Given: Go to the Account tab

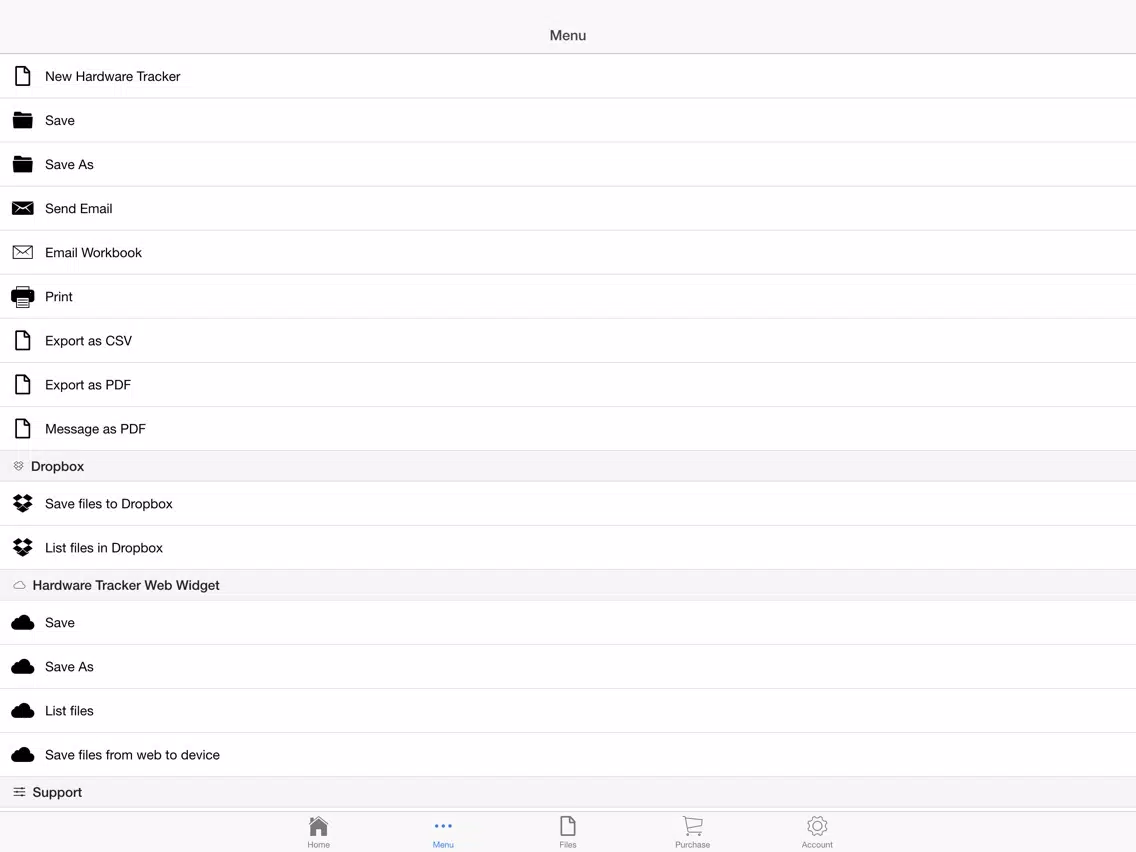Looking at the screenshot, I should coord(817,832).
